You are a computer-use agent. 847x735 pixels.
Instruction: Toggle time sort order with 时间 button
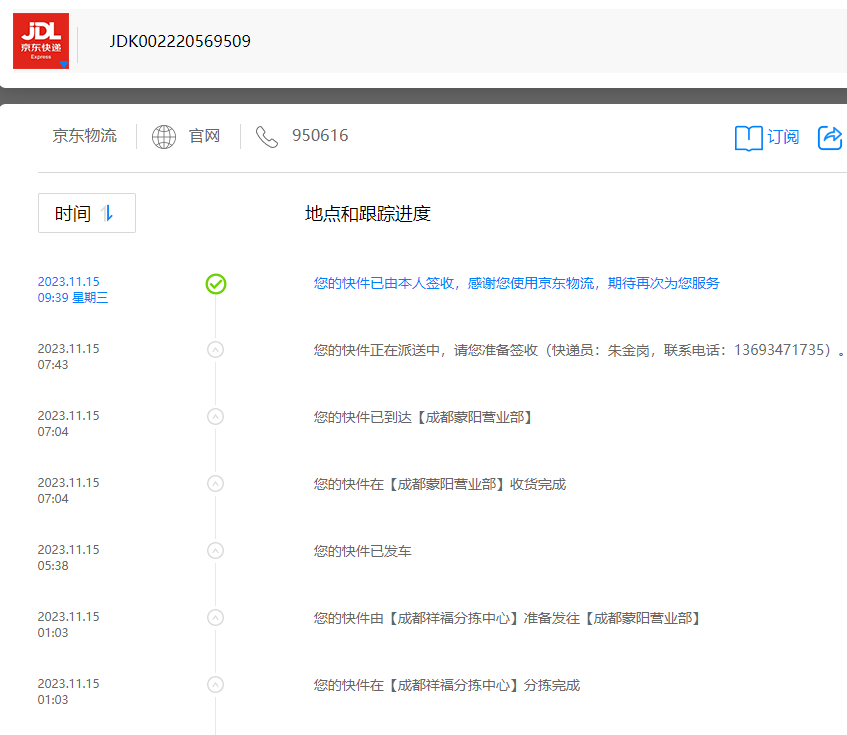86,213
